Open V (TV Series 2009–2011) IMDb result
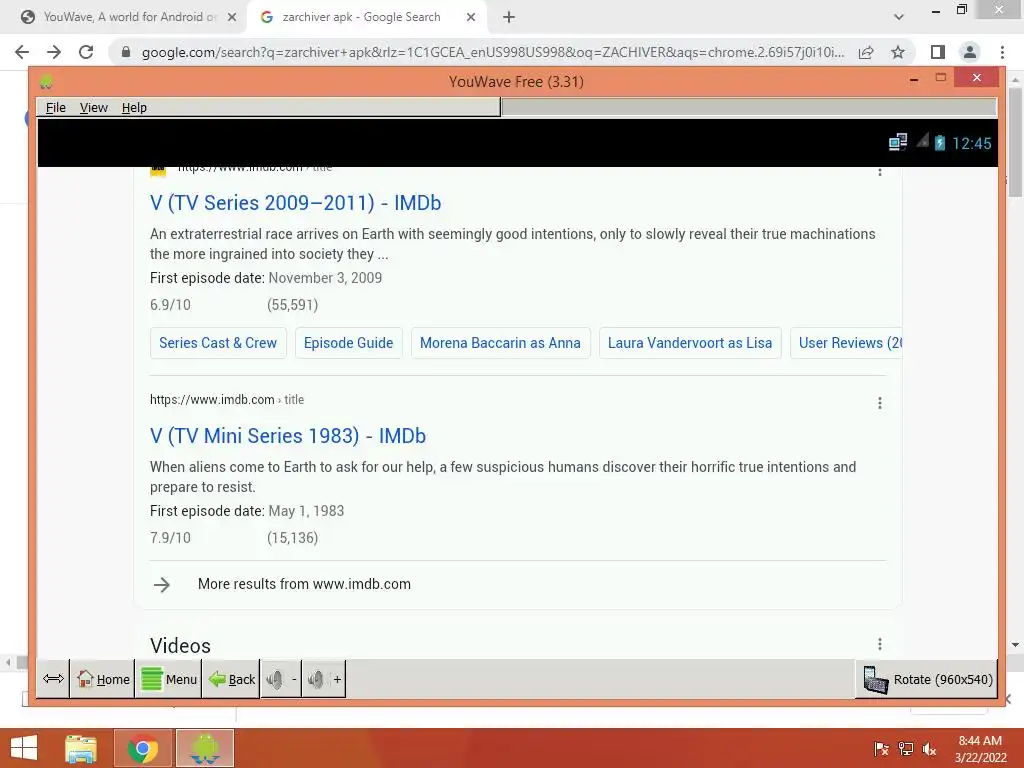 tap(295, 203)
